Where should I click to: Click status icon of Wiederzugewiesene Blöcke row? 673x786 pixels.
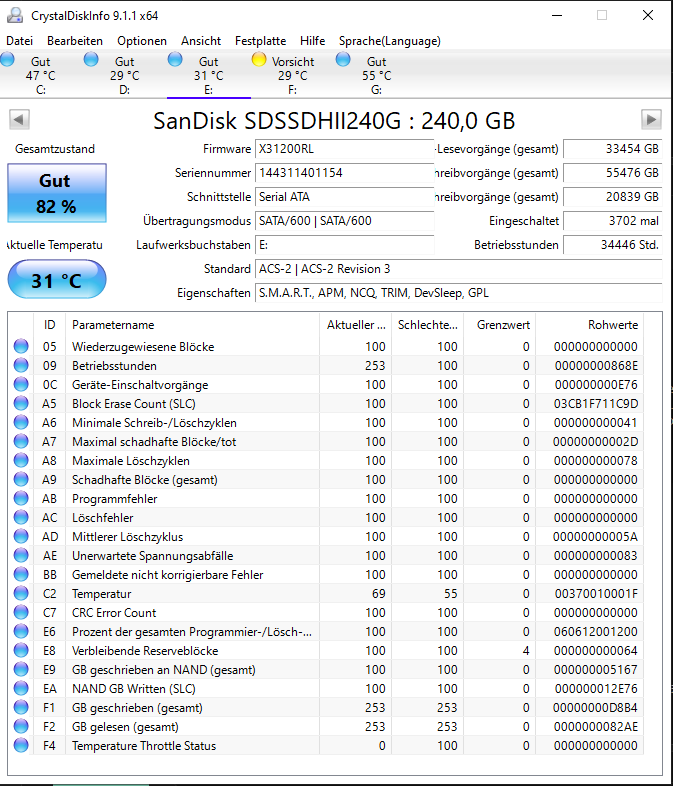(21, 346)
